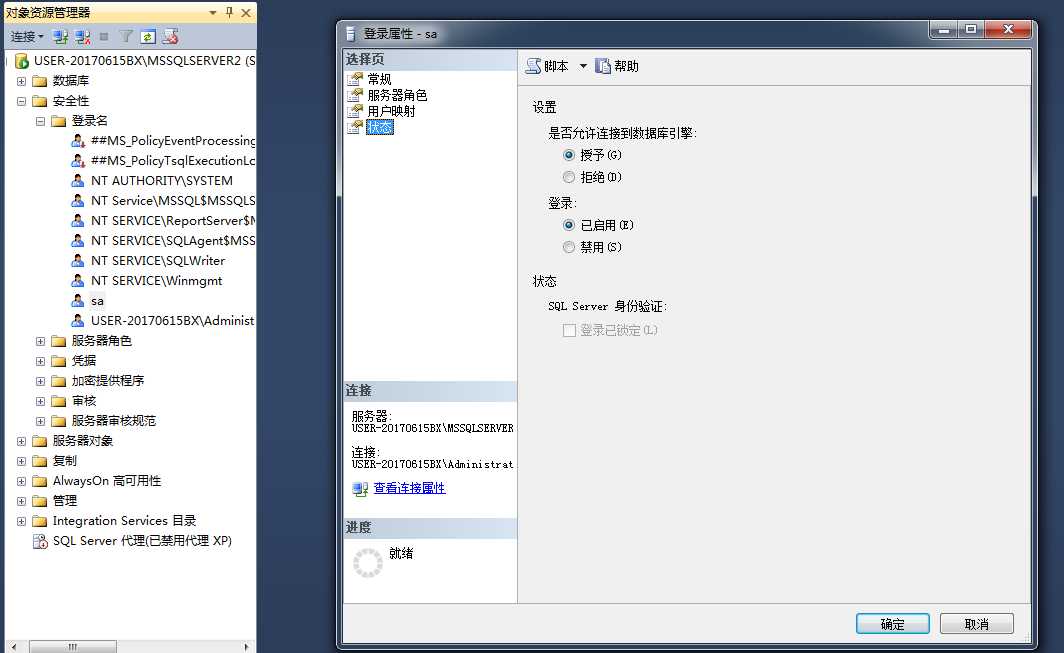Select NT AUTHORITY\SYSTEM login
The image size is (1064, 653).
[162, 181]
